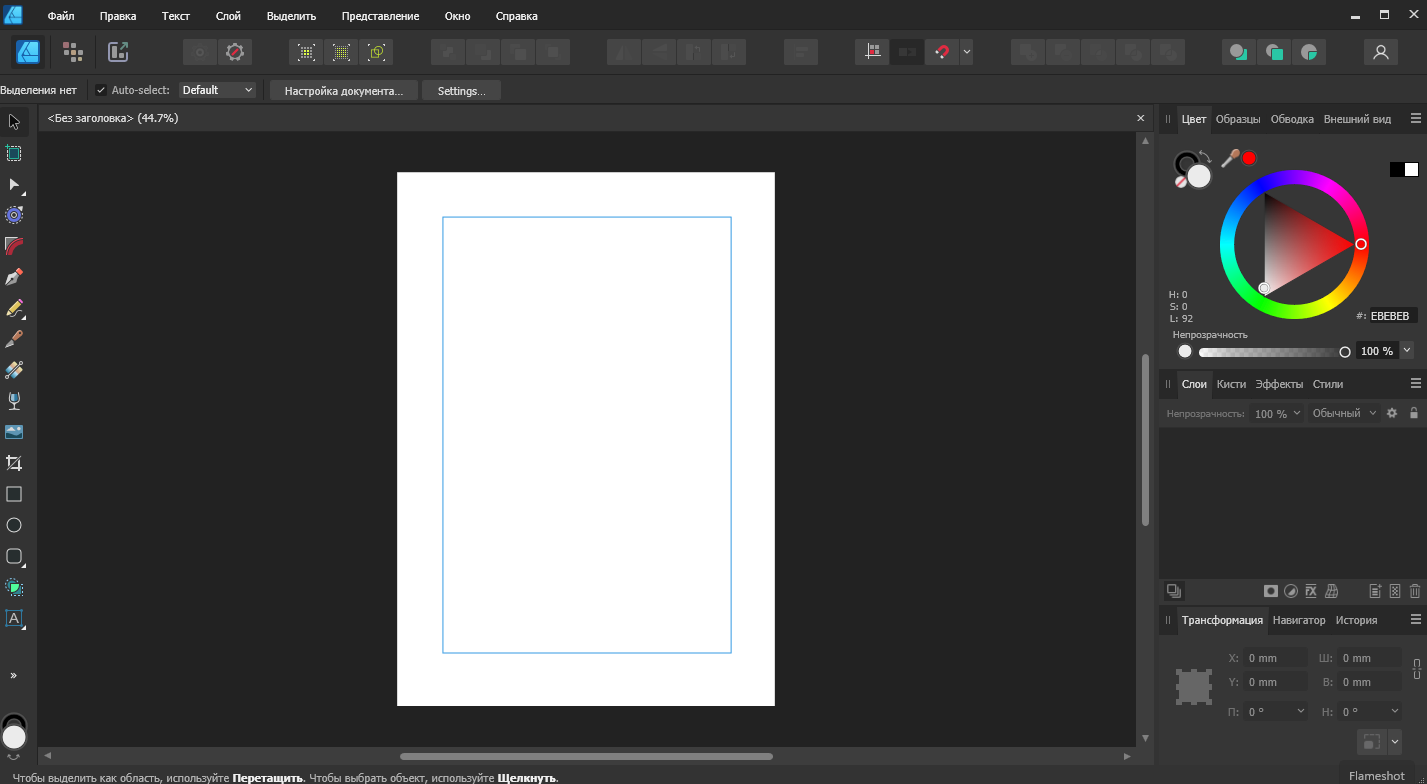Close the document tab <Без заголовка>
This screenshot has height=784, width=1427.
coord(1140,118)
